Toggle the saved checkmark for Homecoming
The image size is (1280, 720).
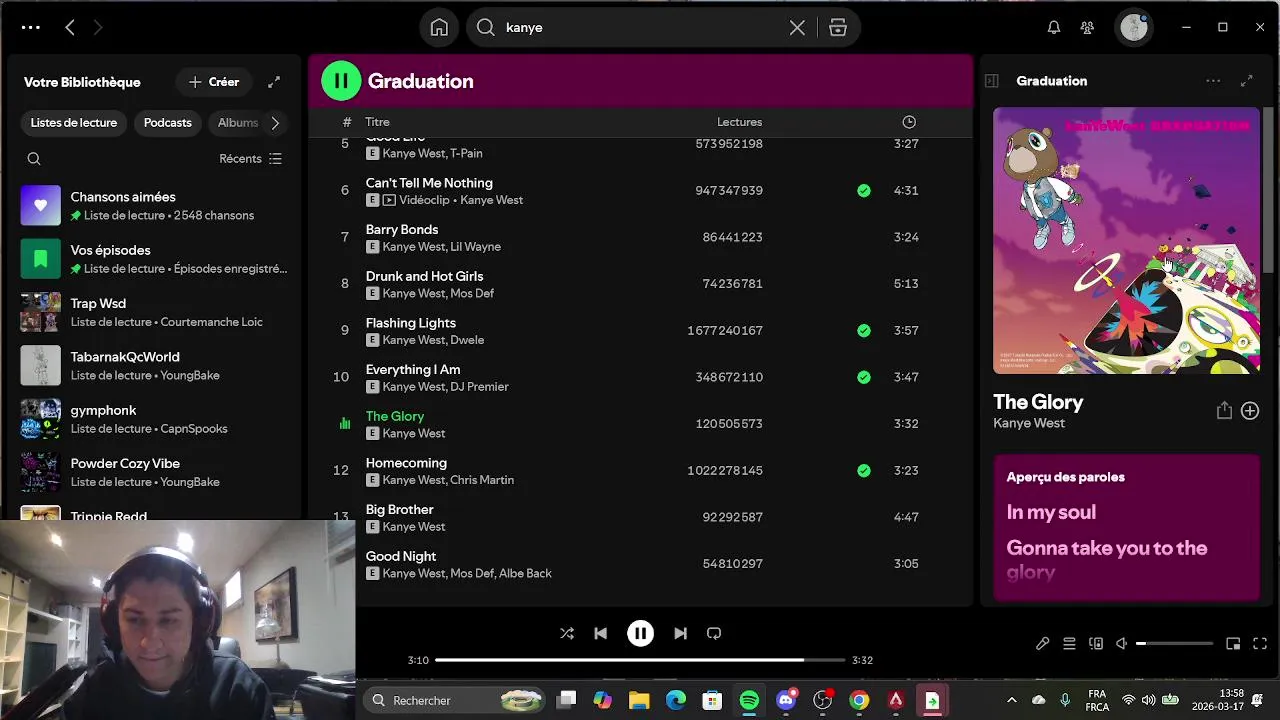(x=864, y=470)
